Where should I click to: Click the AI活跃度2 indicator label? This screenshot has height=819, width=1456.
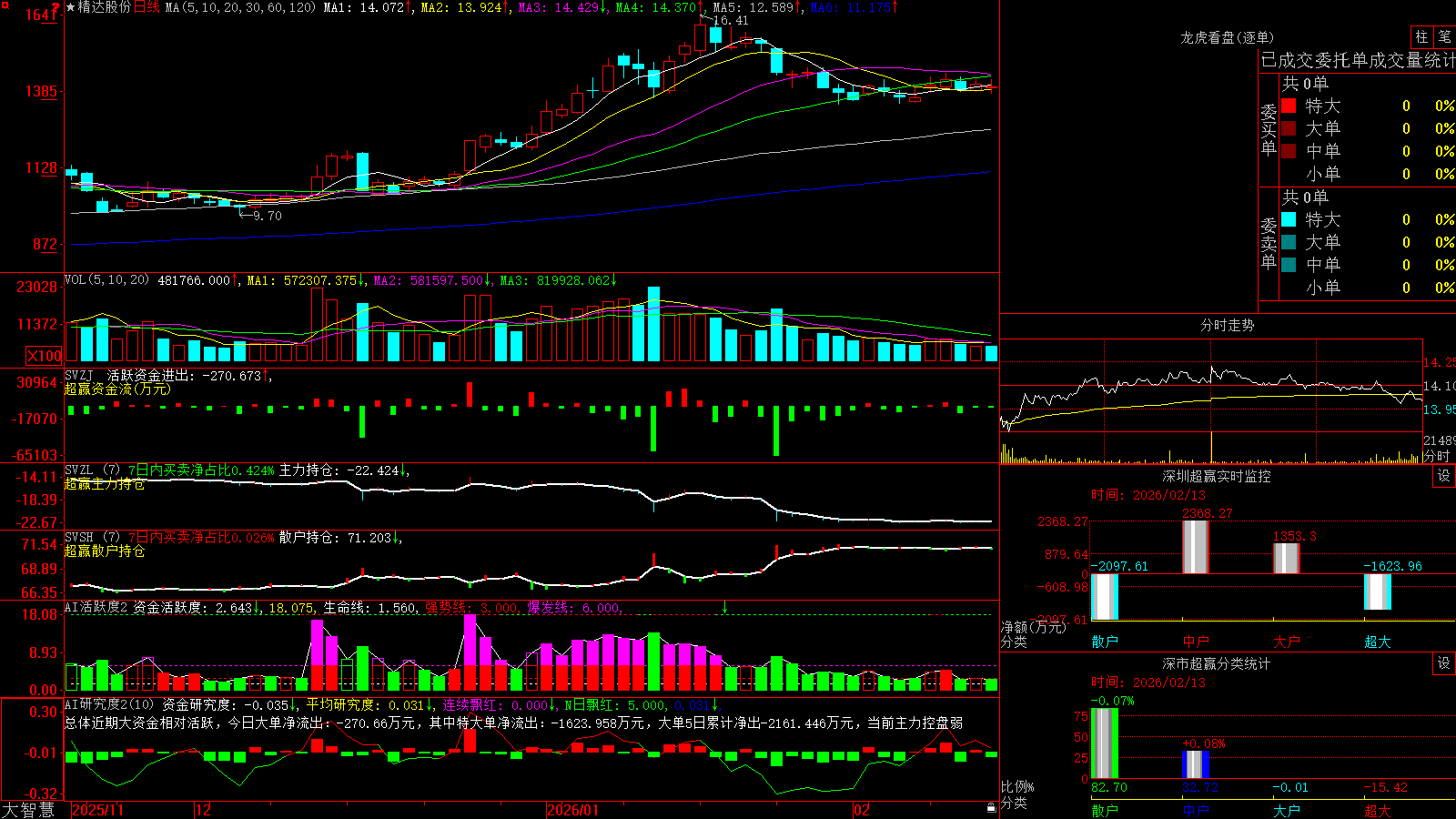coord(96,607)
